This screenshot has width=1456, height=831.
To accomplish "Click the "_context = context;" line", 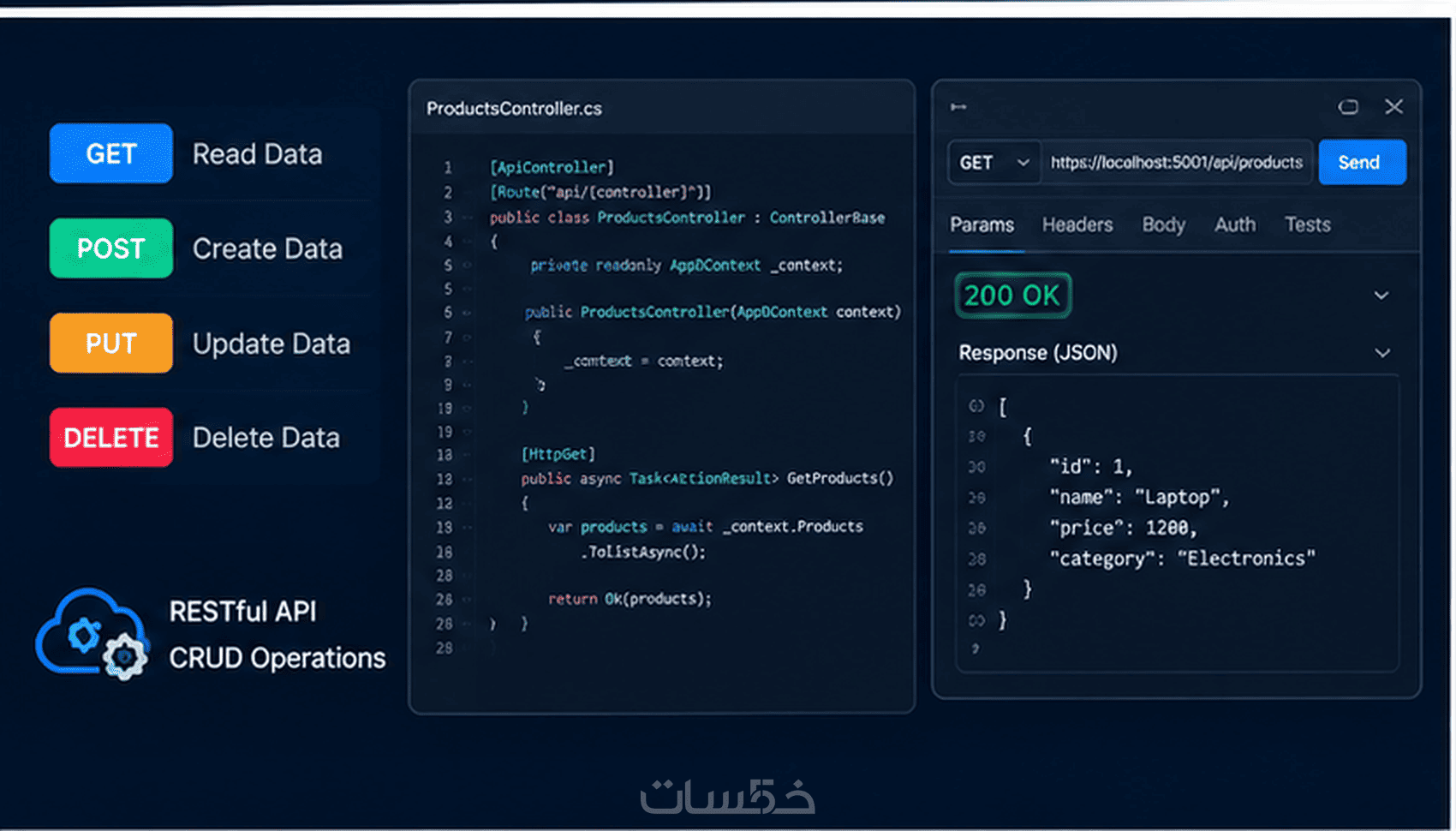I will 643,362.
